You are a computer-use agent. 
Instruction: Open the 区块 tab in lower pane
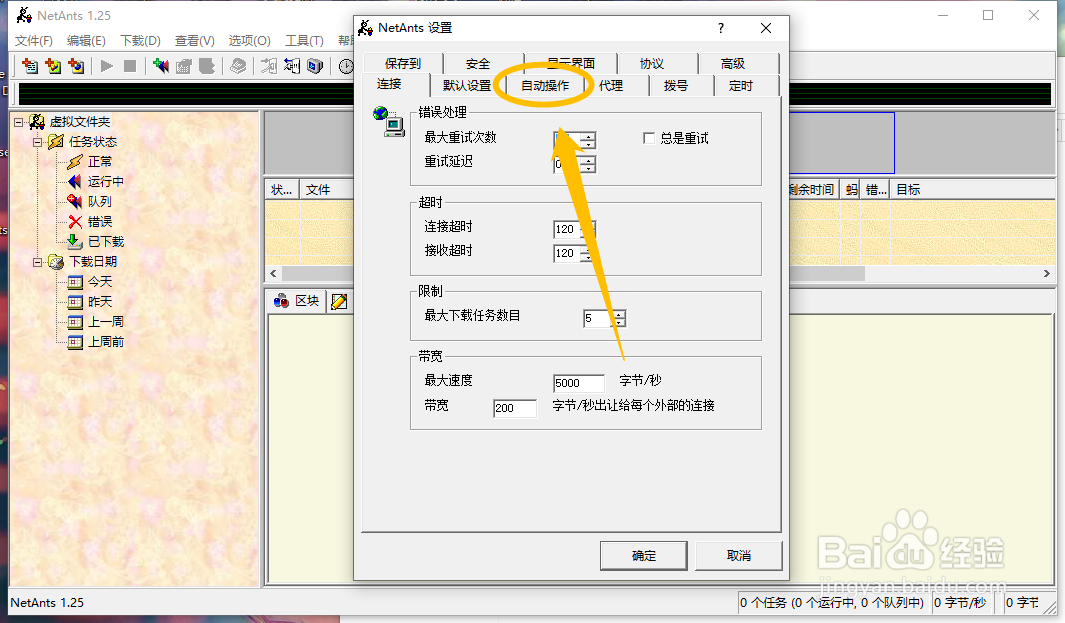[297, 301]
